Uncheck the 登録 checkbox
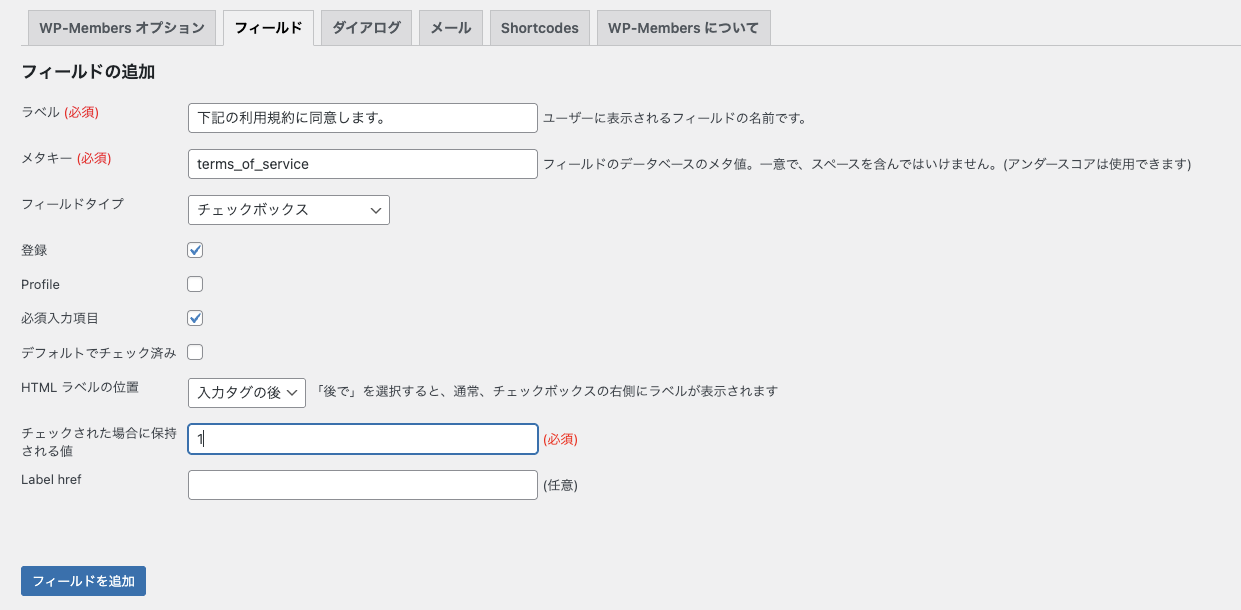Image resolution: width=1241 pixels, height=610 pixels. point(196,250)
